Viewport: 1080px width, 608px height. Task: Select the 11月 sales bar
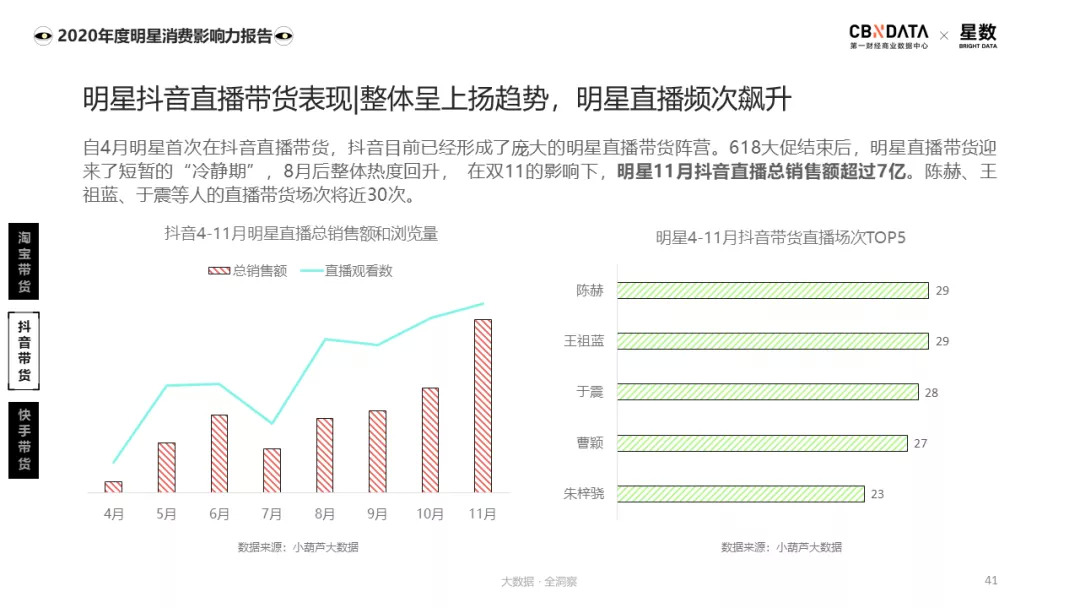pos(483,406)
